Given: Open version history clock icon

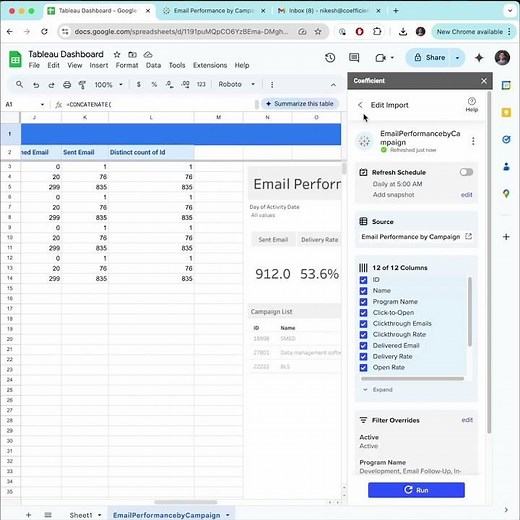Looking at the screenshot, I should (330, 58).
